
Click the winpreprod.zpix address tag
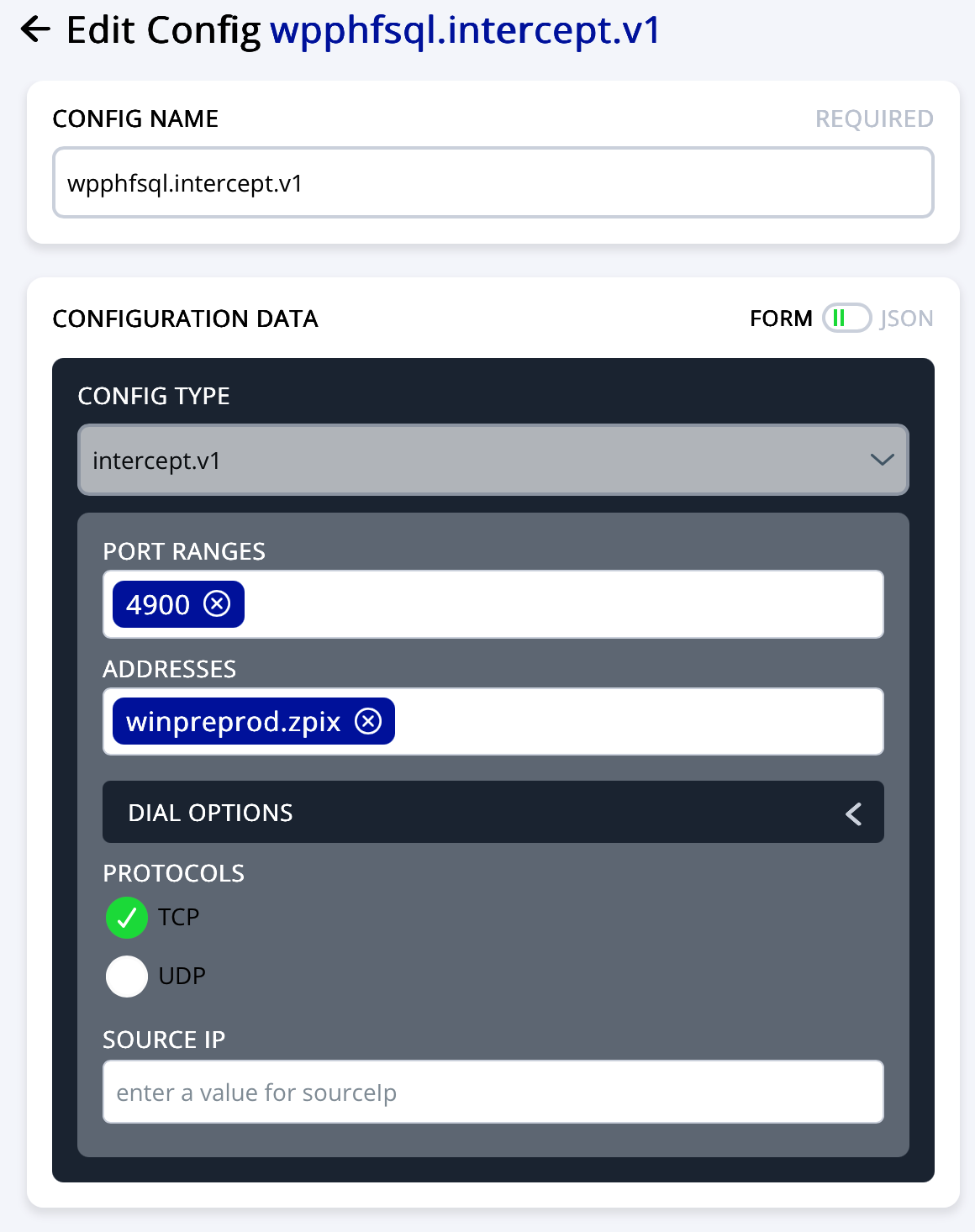233,722
